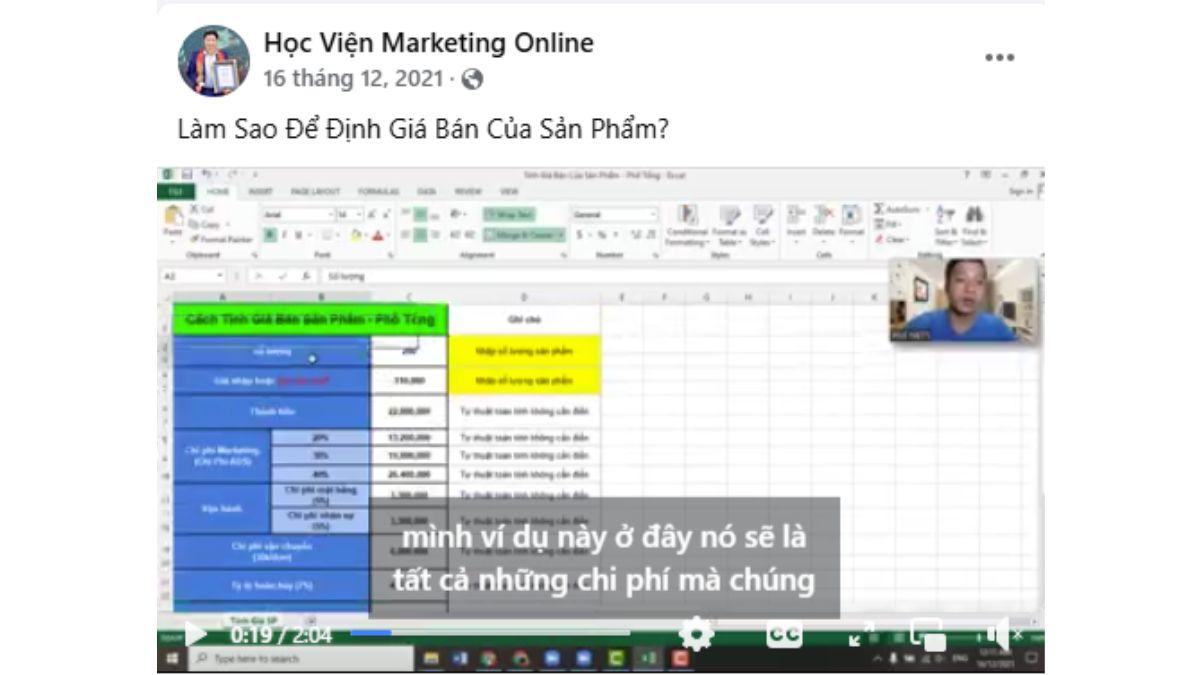Toggle Wrap Text button
The image size is (1200, 675).
click(509, 214)
